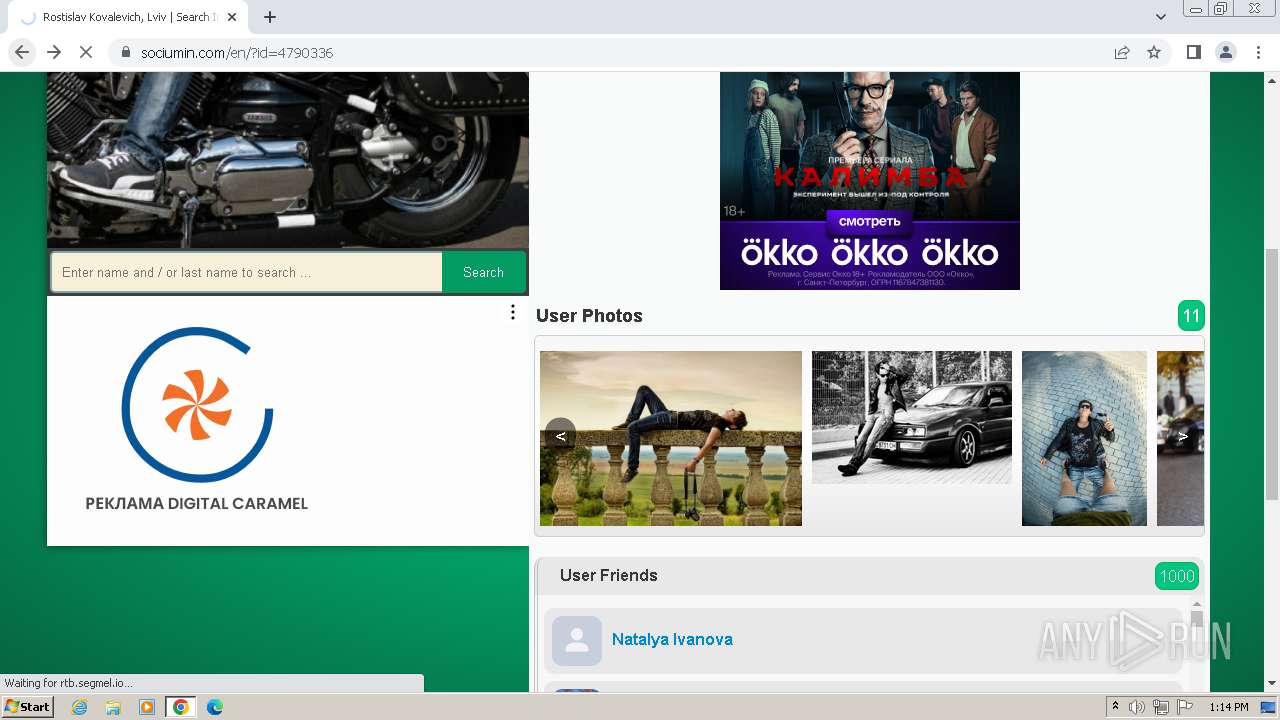
Task: Open Action Center flag icon
Action: click(1184, 707)
